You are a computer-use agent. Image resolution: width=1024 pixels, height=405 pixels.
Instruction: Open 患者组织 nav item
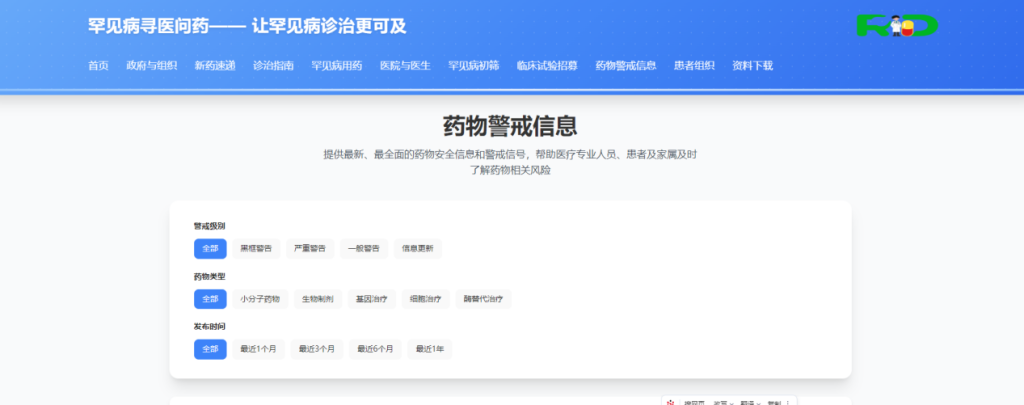694,65
